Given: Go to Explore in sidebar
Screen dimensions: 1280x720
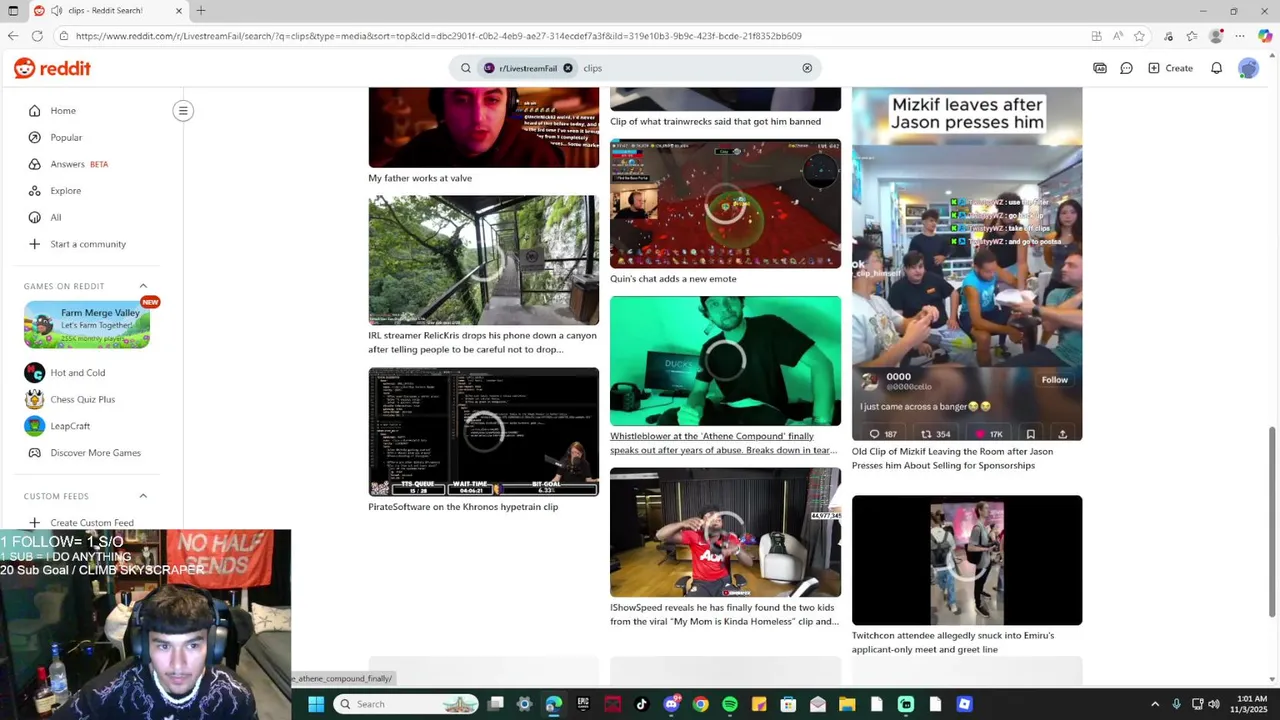Looking at the screenshot, I should tap(66, 190).
